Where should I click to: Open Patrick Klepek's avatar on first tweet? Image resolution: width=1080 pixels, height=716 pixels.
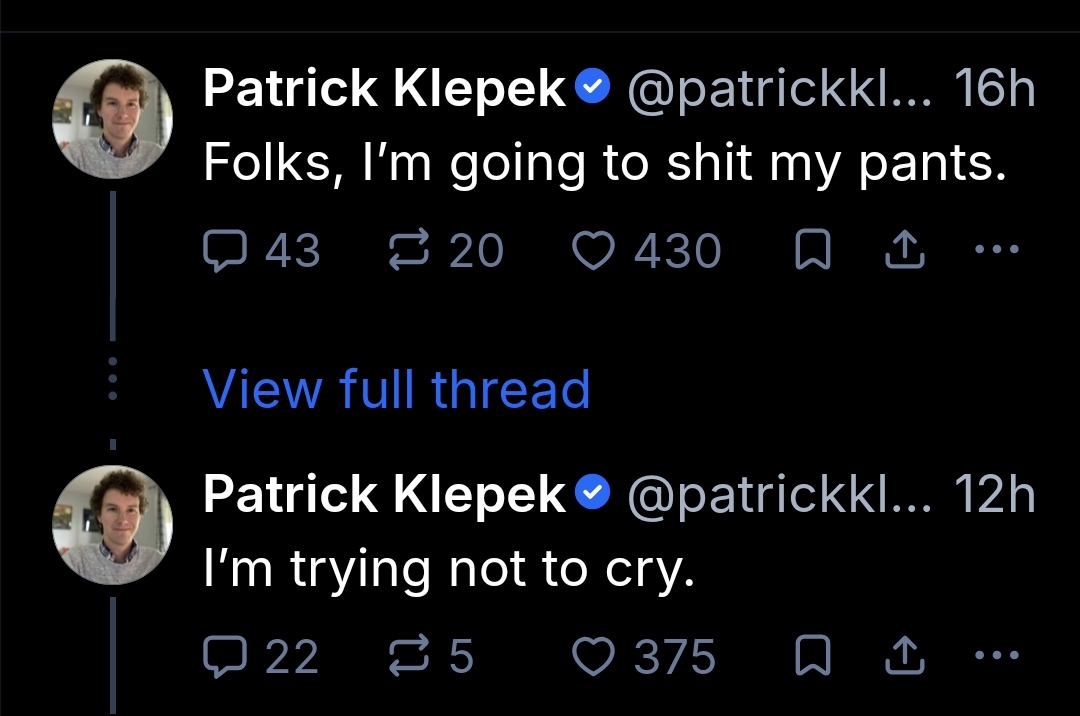click(112, 120)
